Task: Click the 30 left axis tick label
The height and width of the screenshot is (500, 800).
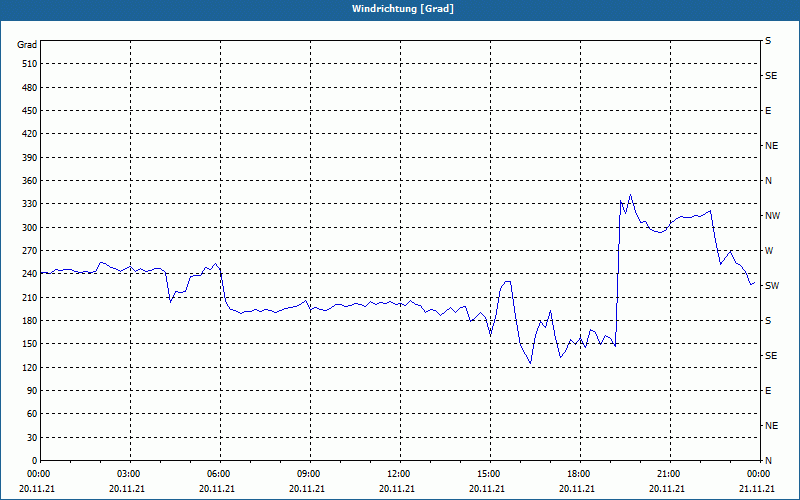Action: pyautogui.click(x=32, y=438)
